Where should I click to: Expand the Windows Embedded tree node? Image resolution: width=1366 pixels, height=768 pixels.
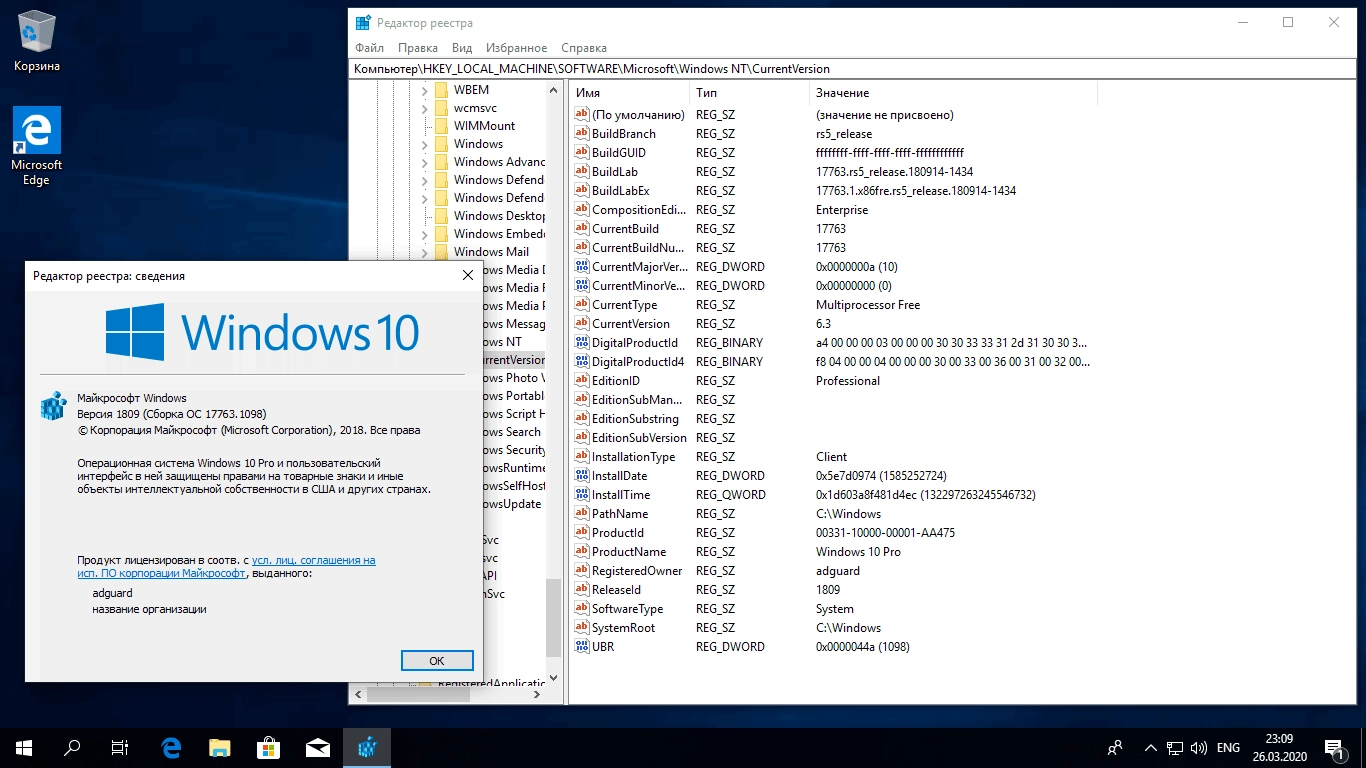tap(424, 234)
